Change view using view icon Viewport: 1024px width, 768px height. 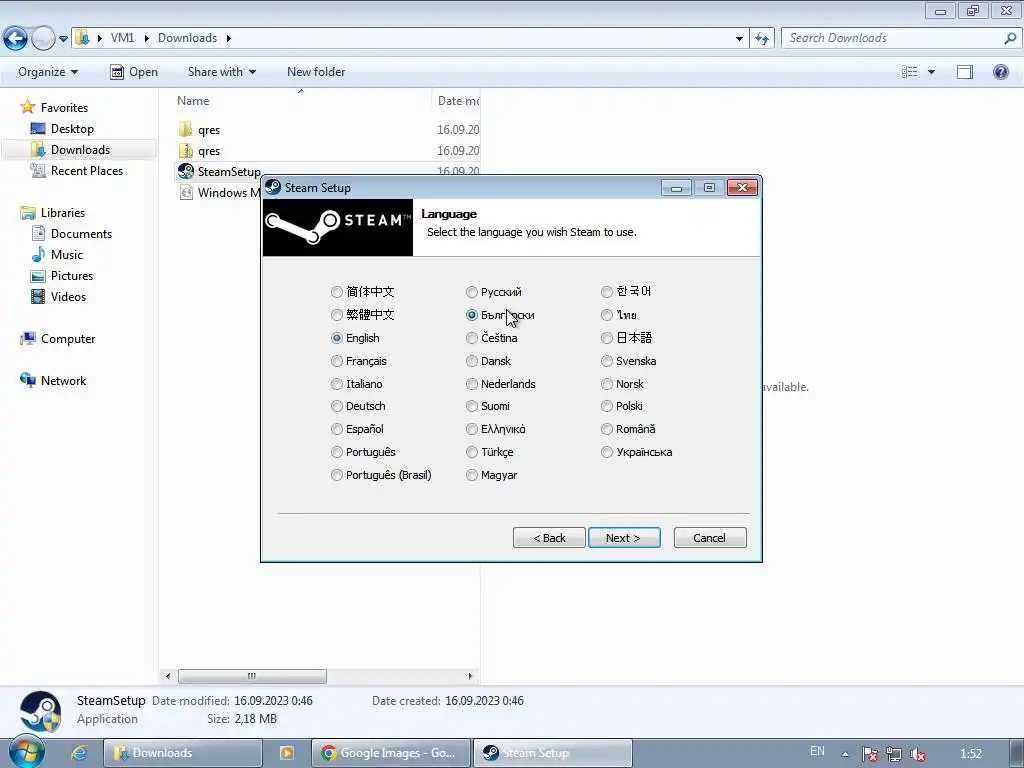(910, 72)
